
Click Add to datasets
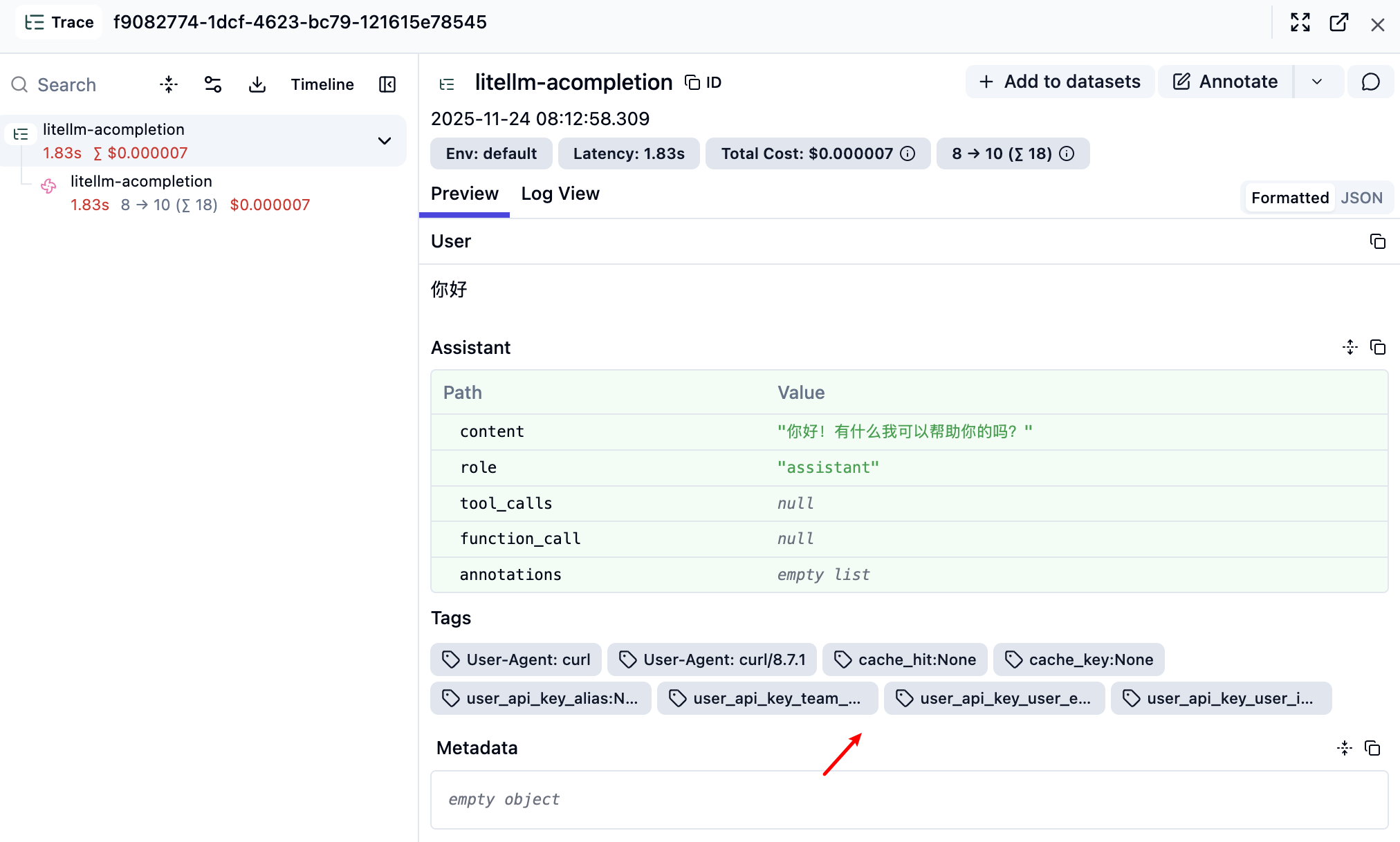pyautogui.click(x=1059, y=82)
